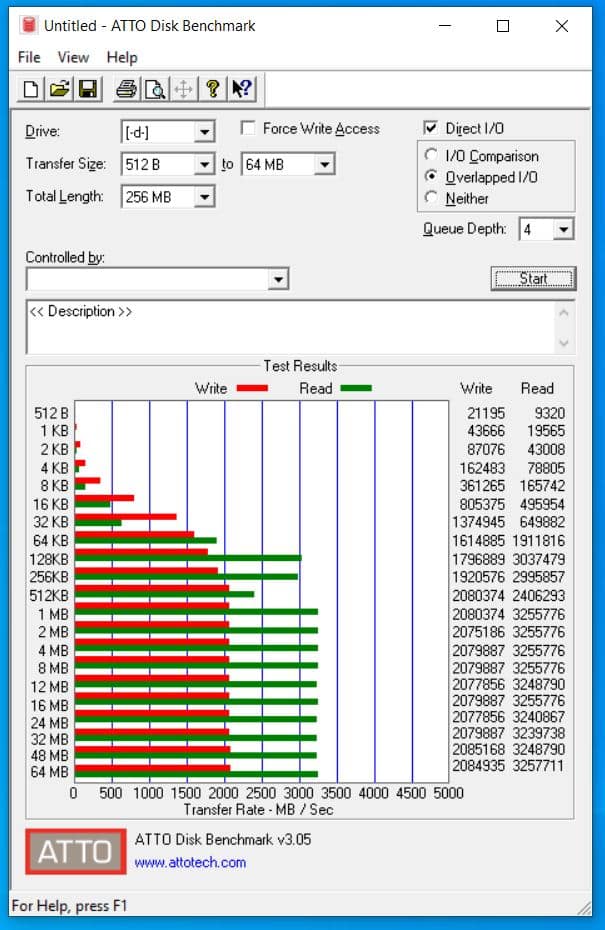Click the 512KB write value 2080374
The image size is (605, 930).
478,595
